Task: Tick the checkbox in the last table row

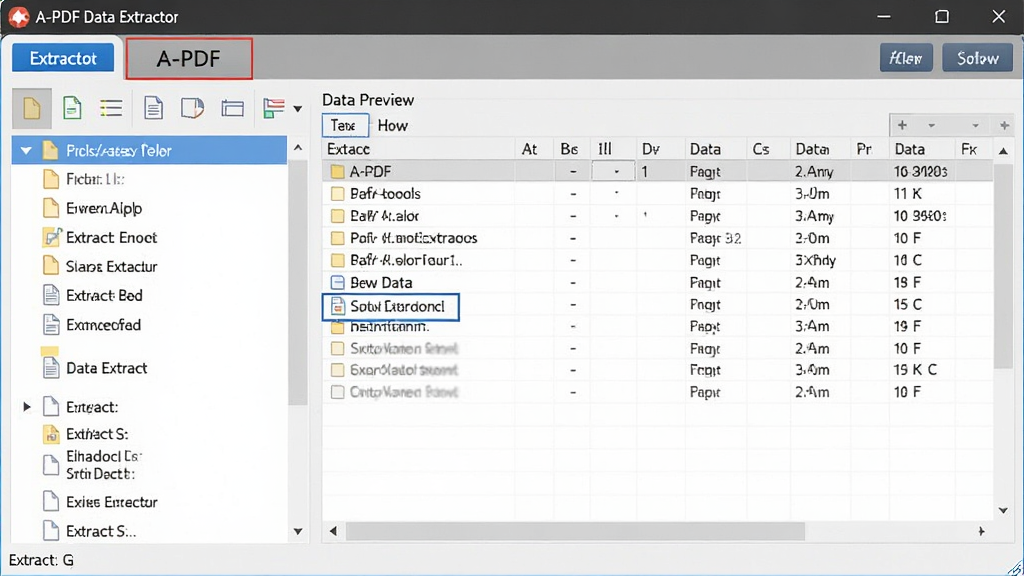Action: (x=337, y=392)
